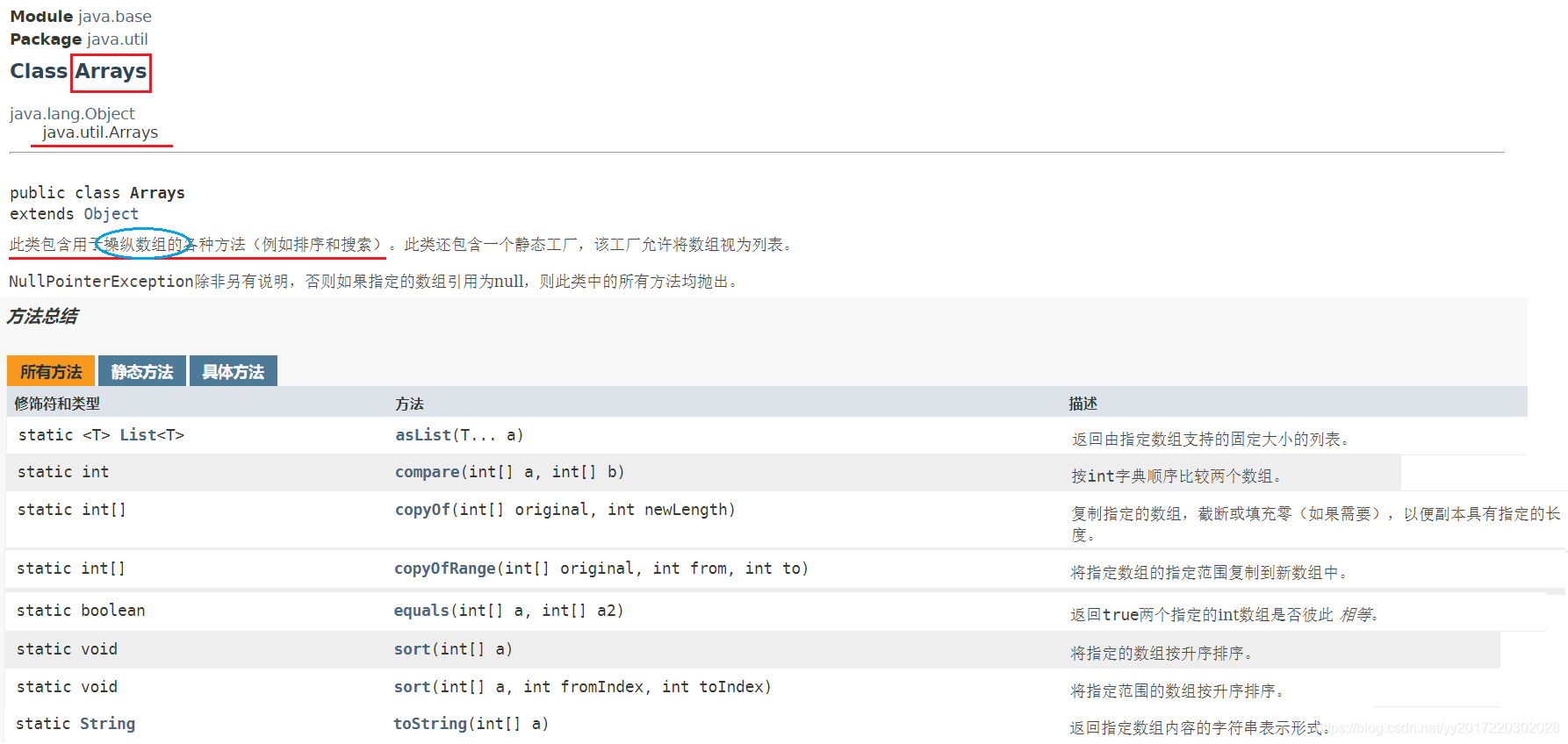This screenshot has width=1568, height=744.
Task: Click java.util.Arrays in the inheritance tree
Action: (100, 132)
